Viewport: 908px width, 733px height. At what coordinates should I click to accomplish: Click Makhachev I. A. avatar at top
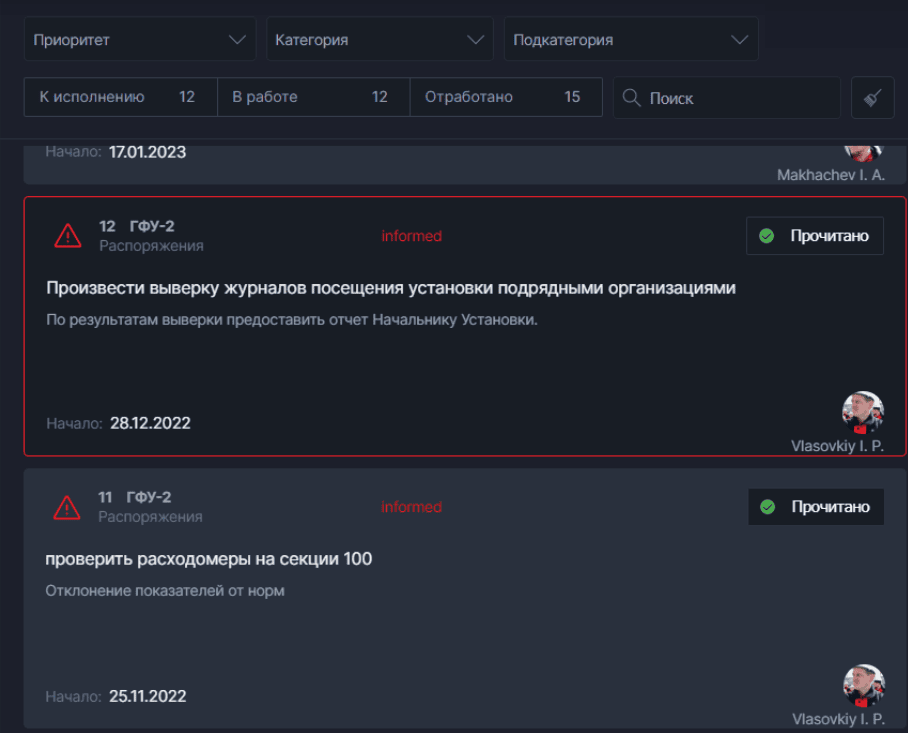tap(863, 152)
